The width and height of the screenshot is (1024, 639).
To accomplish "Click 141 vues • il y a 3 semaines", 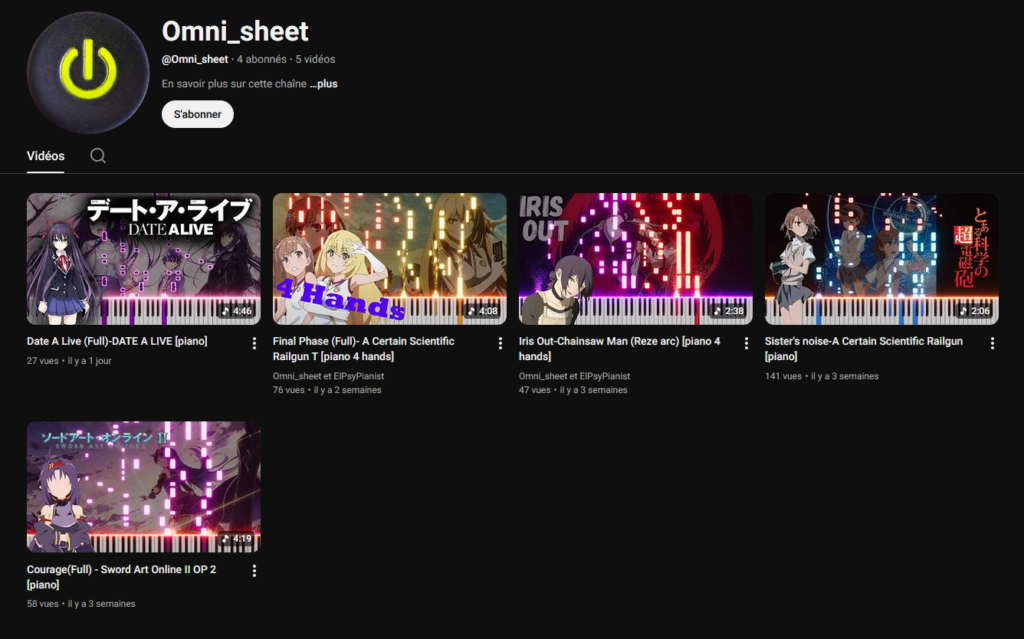I will point(822,376).
